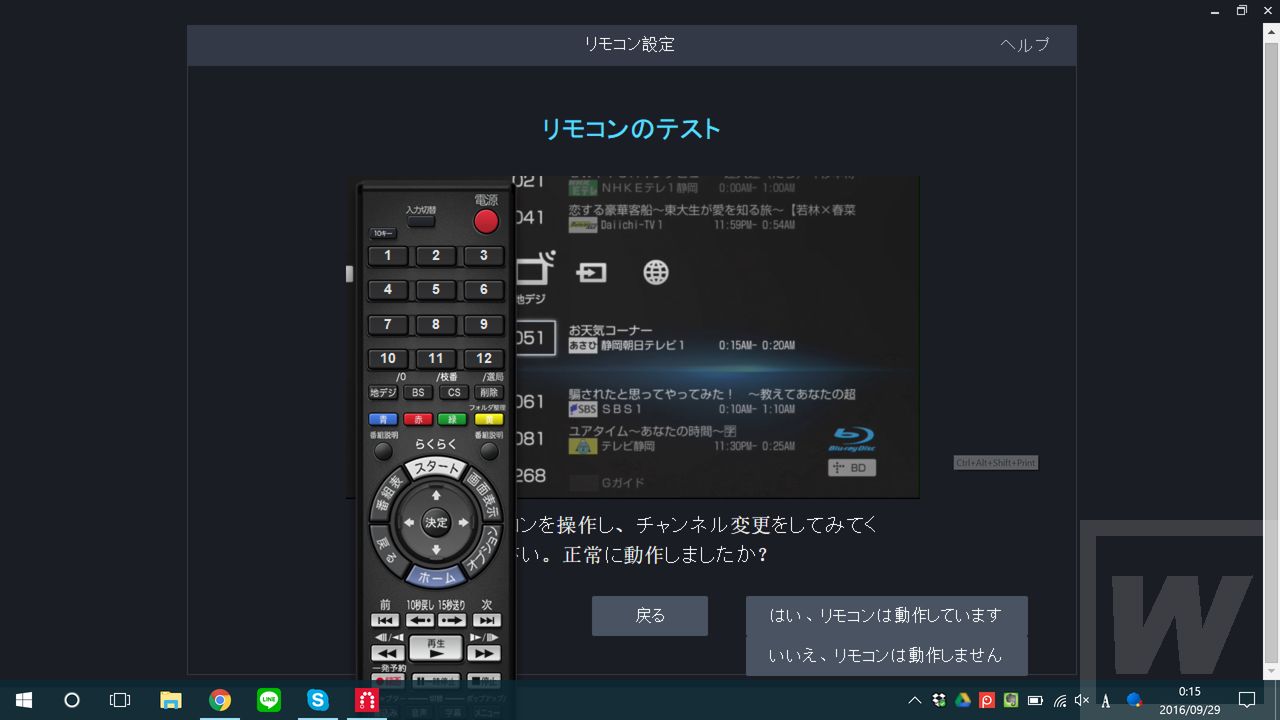
Task: Choose いいえ、リモコンは動作しません
Action: pos(886,655)
